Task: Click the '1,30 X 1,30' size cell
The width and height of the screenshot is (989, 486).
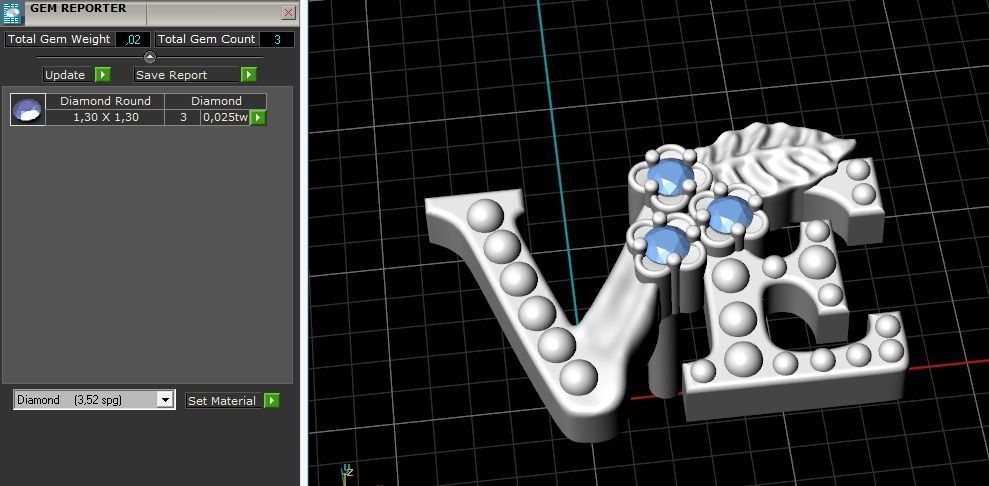Action: pos(105,117)
